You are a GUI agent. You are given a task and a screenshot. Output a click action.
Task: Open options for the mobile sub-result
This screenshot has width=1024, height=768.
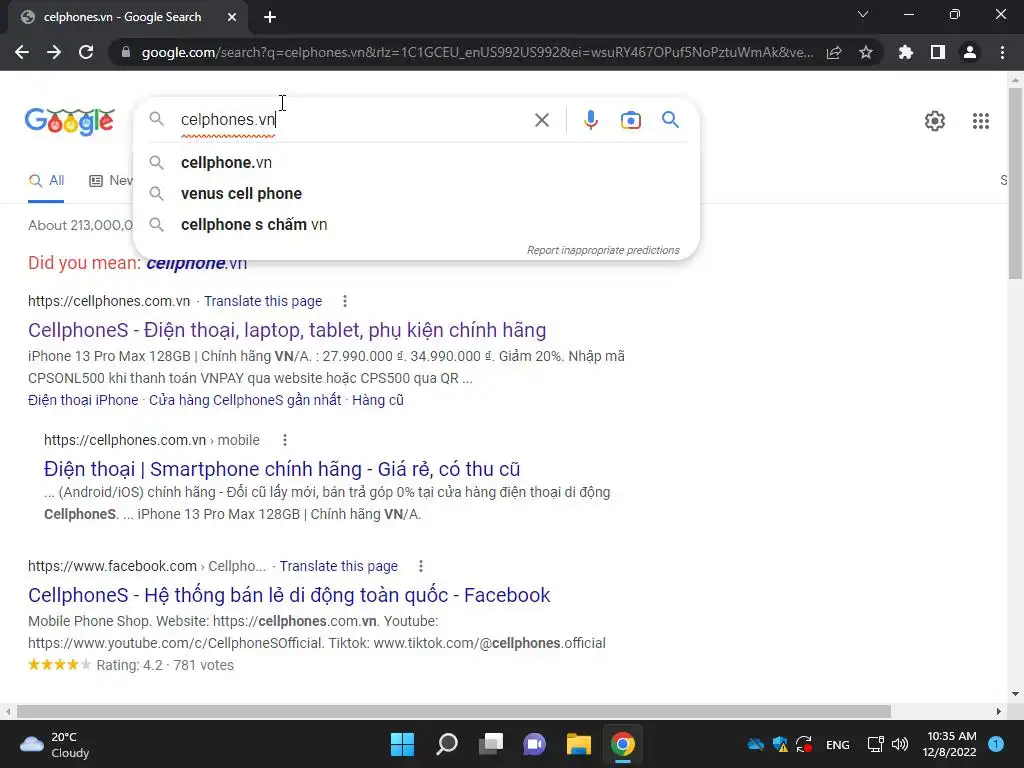(x=285, y=440)
